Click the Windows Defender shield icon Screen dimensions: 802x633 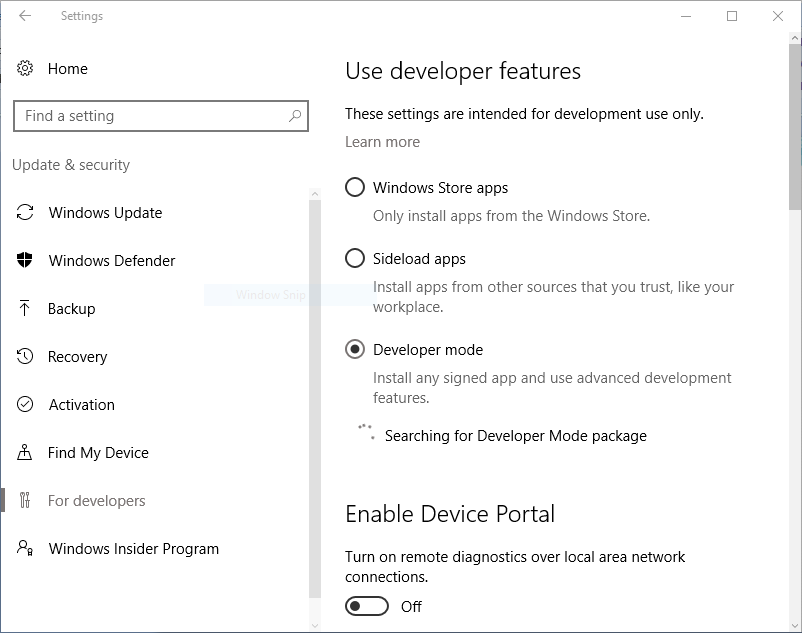(25, 260)
